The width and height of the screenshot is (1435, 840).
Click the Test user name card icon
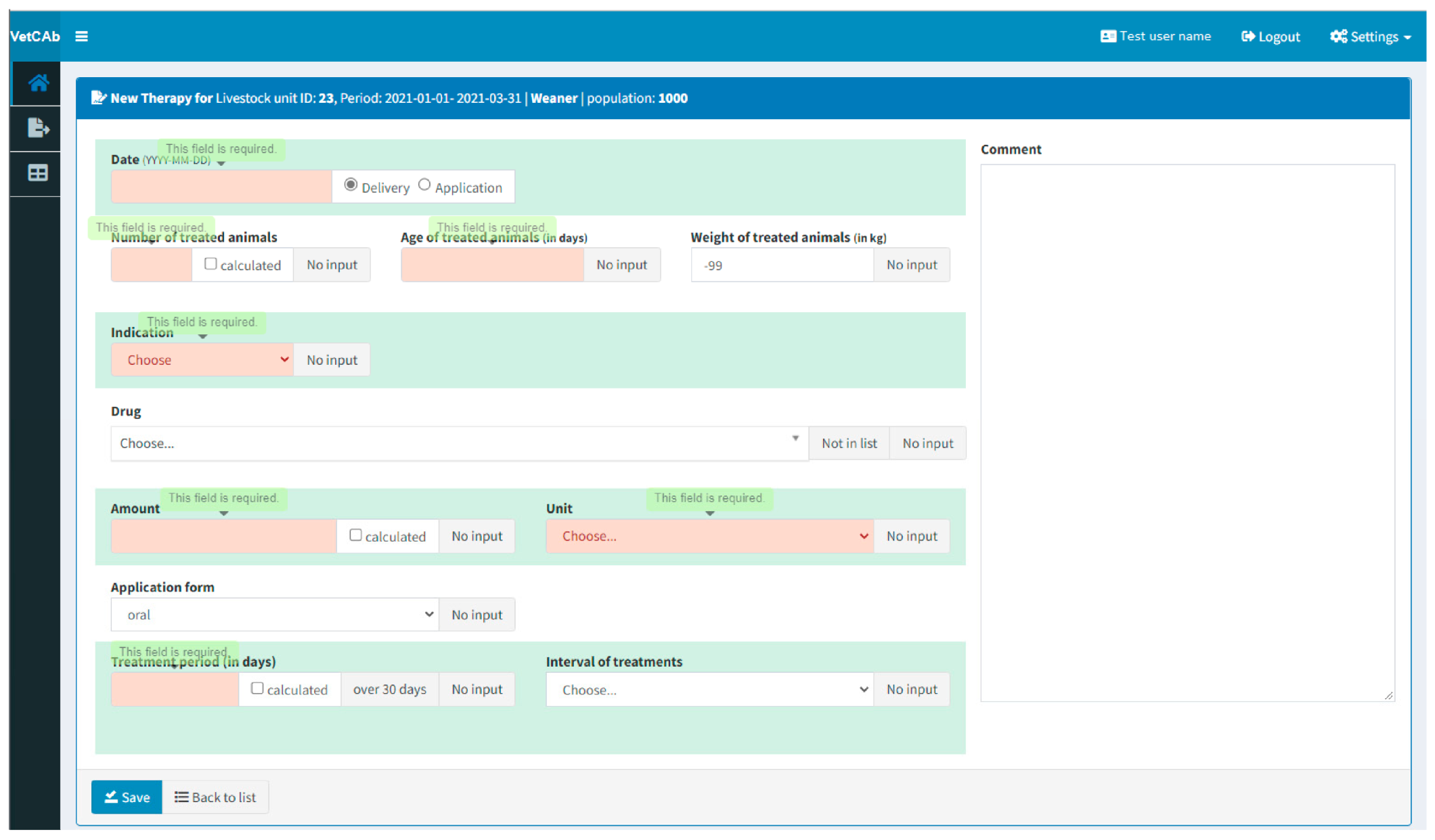[x=1107, y=37]
